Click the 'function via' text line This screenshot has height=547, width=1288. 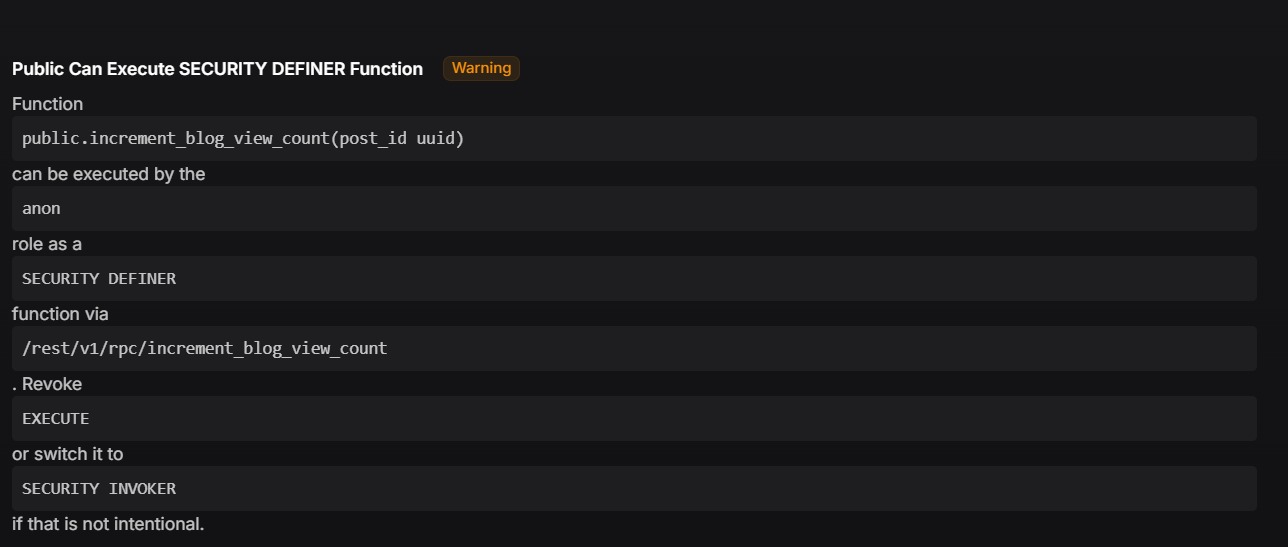(x=60, y=314)
